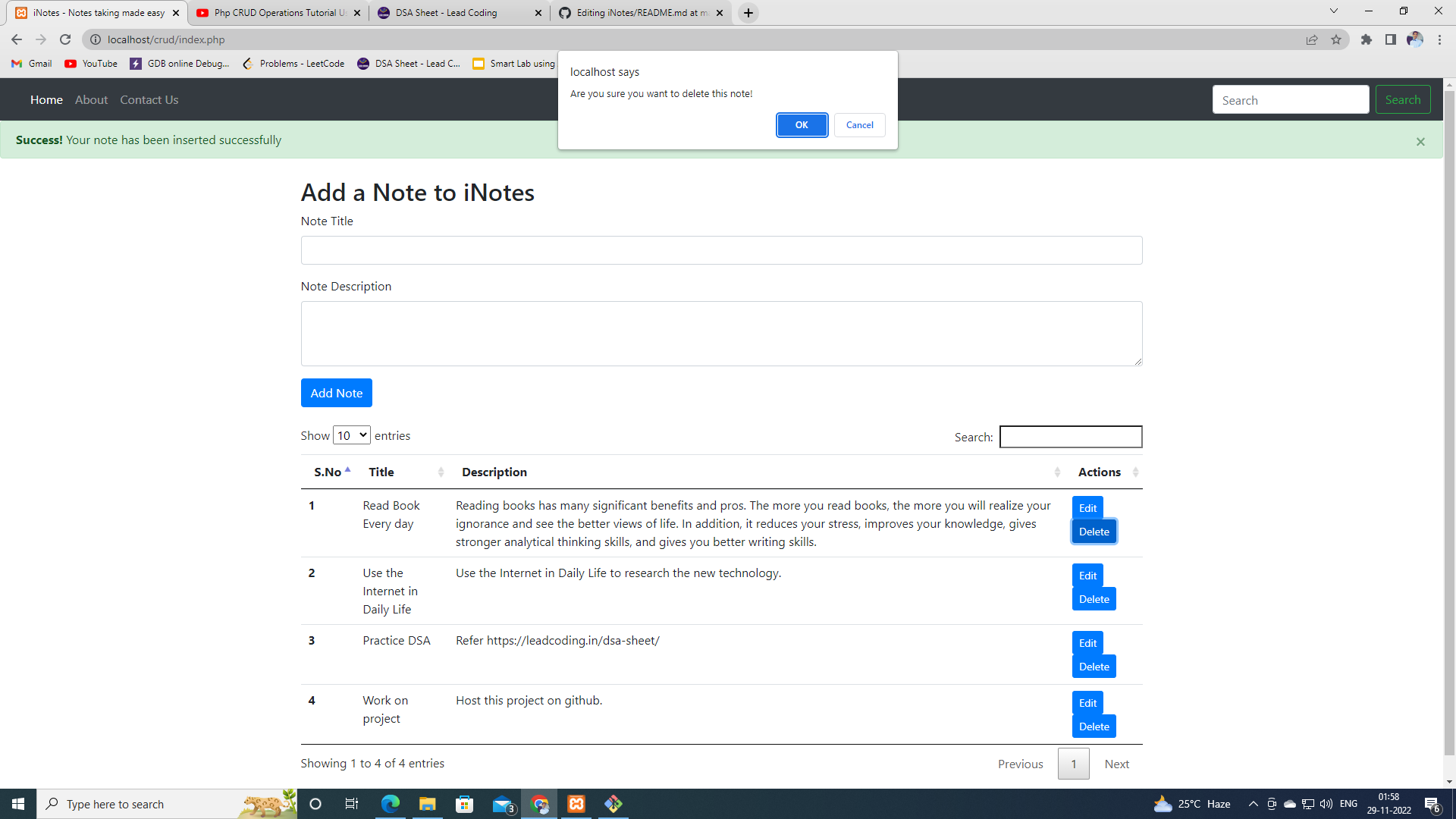Edit the Read Book Every day note

point(1087,508)
